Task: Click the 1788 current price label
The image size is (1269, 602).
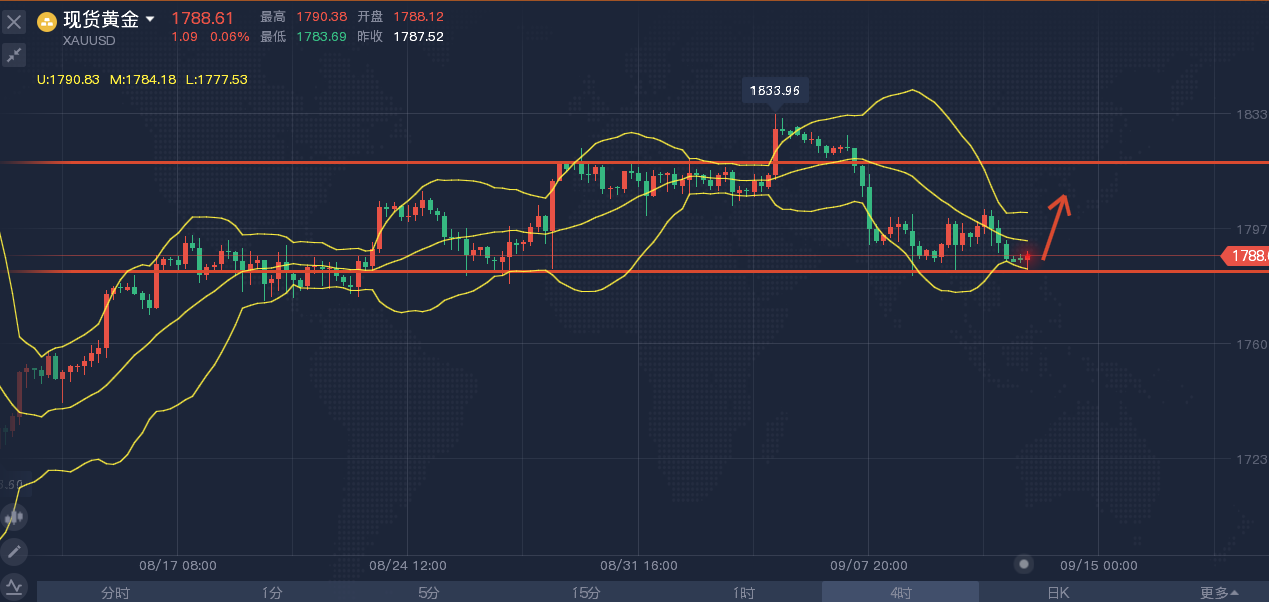Action: click(1247, 256)
